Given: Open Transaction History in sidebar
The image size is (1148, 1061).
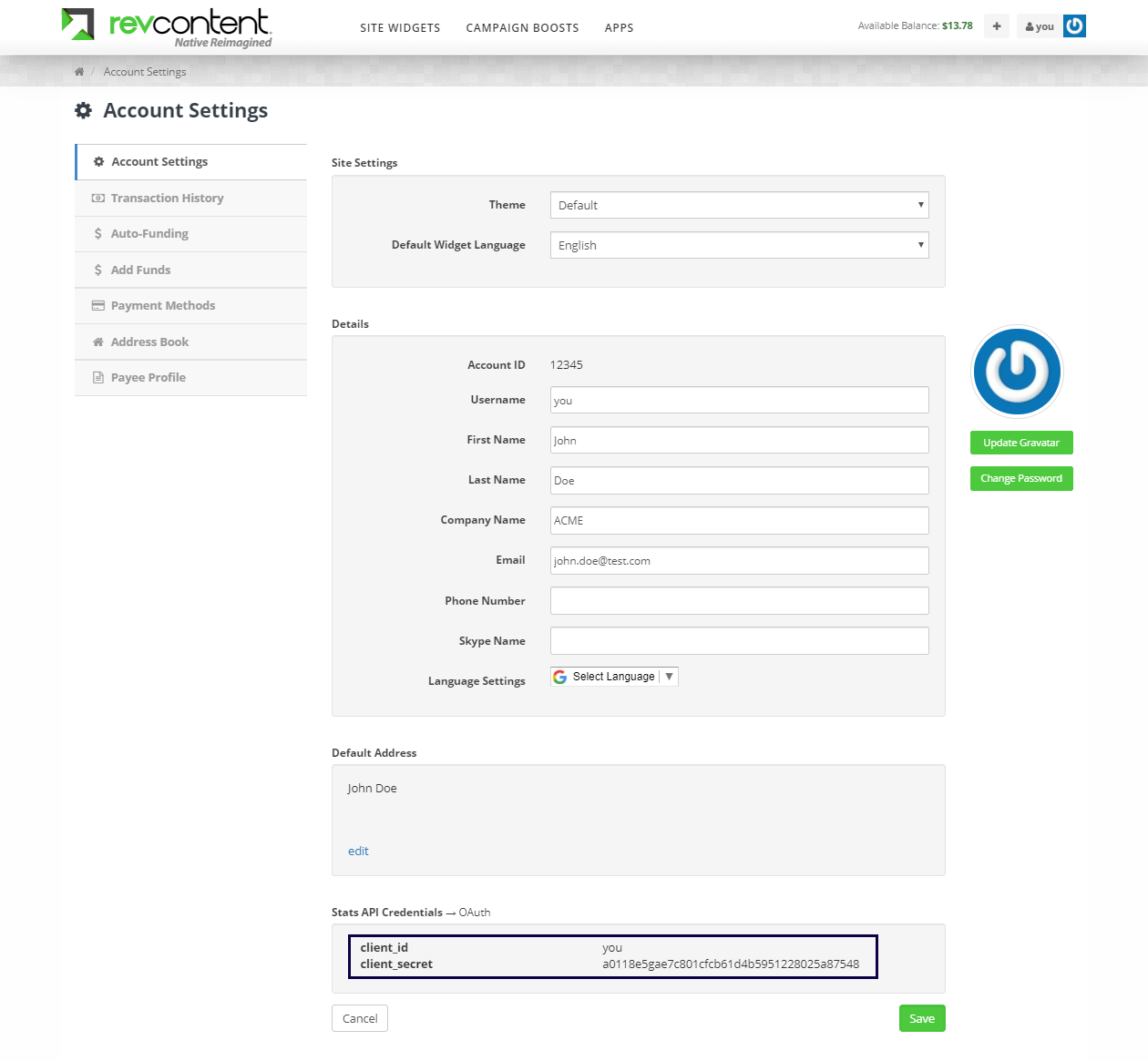Looking at the screenshot, I should [167, 199].
